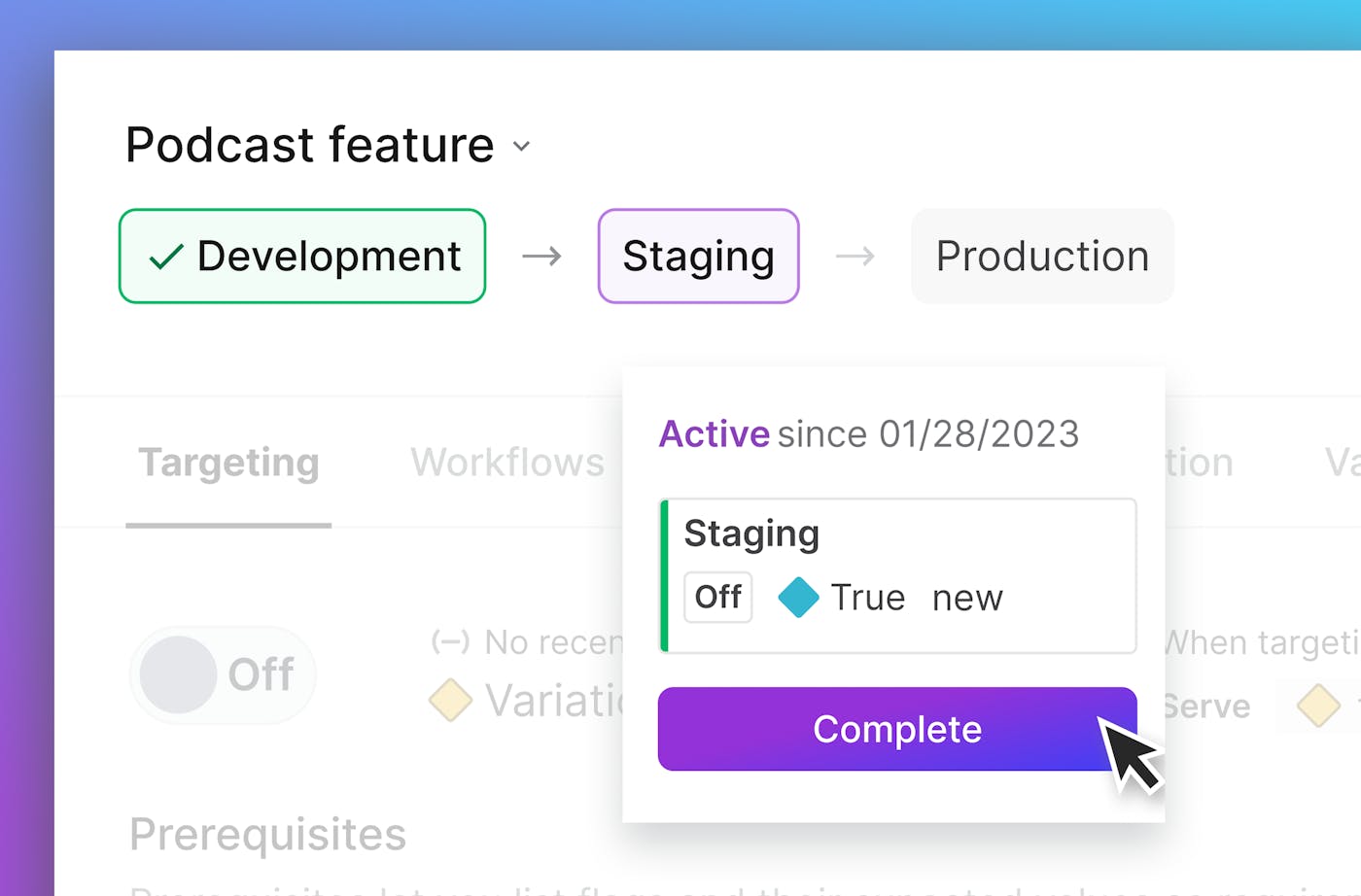
Task: Select the Development environment stage
Action: [x=302, y=257]
